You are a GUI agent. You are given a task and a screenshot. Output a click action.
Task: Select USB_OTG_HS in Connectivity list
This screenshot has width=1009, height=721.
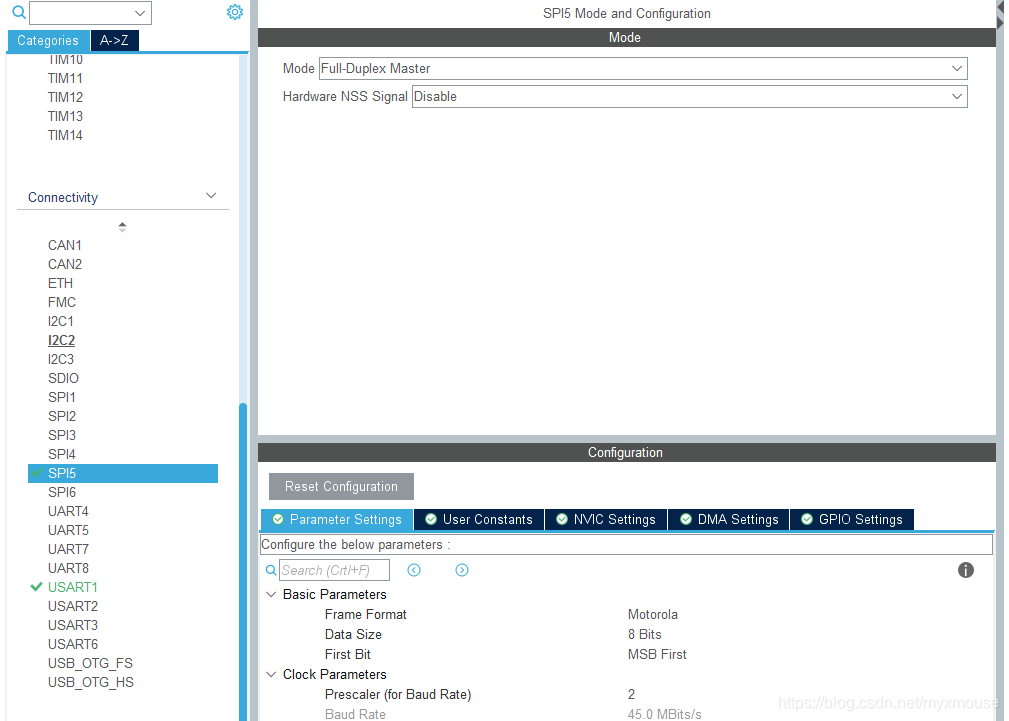point(91,682)
